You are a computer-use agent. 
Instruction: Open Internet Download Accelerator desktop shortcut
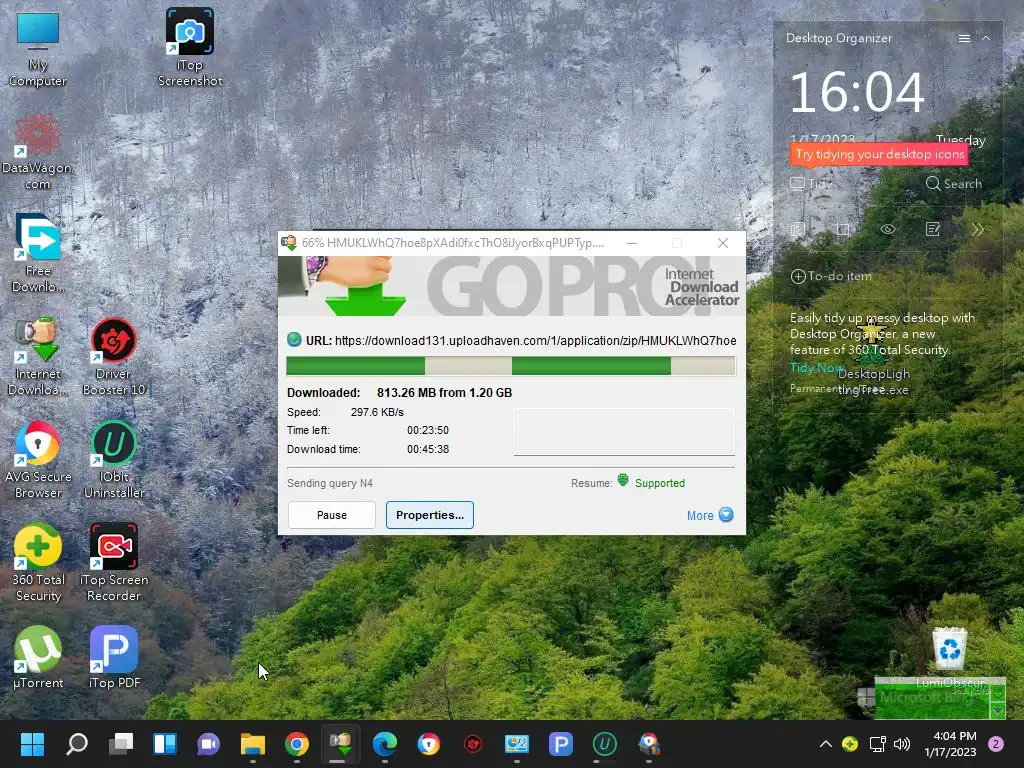[x=37, y=356]
